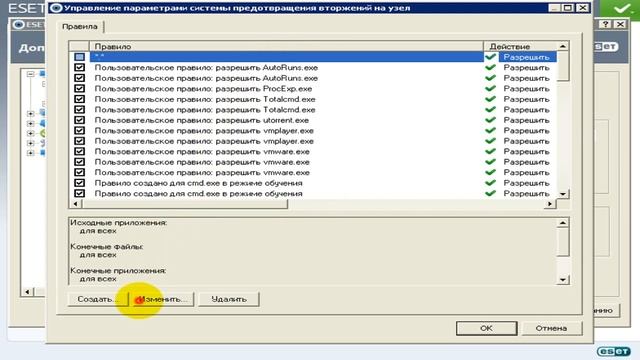Screen dimensions: 640x360
Task: Click the details pane scroll-up arrow
Action: click(x=563, y=223)
